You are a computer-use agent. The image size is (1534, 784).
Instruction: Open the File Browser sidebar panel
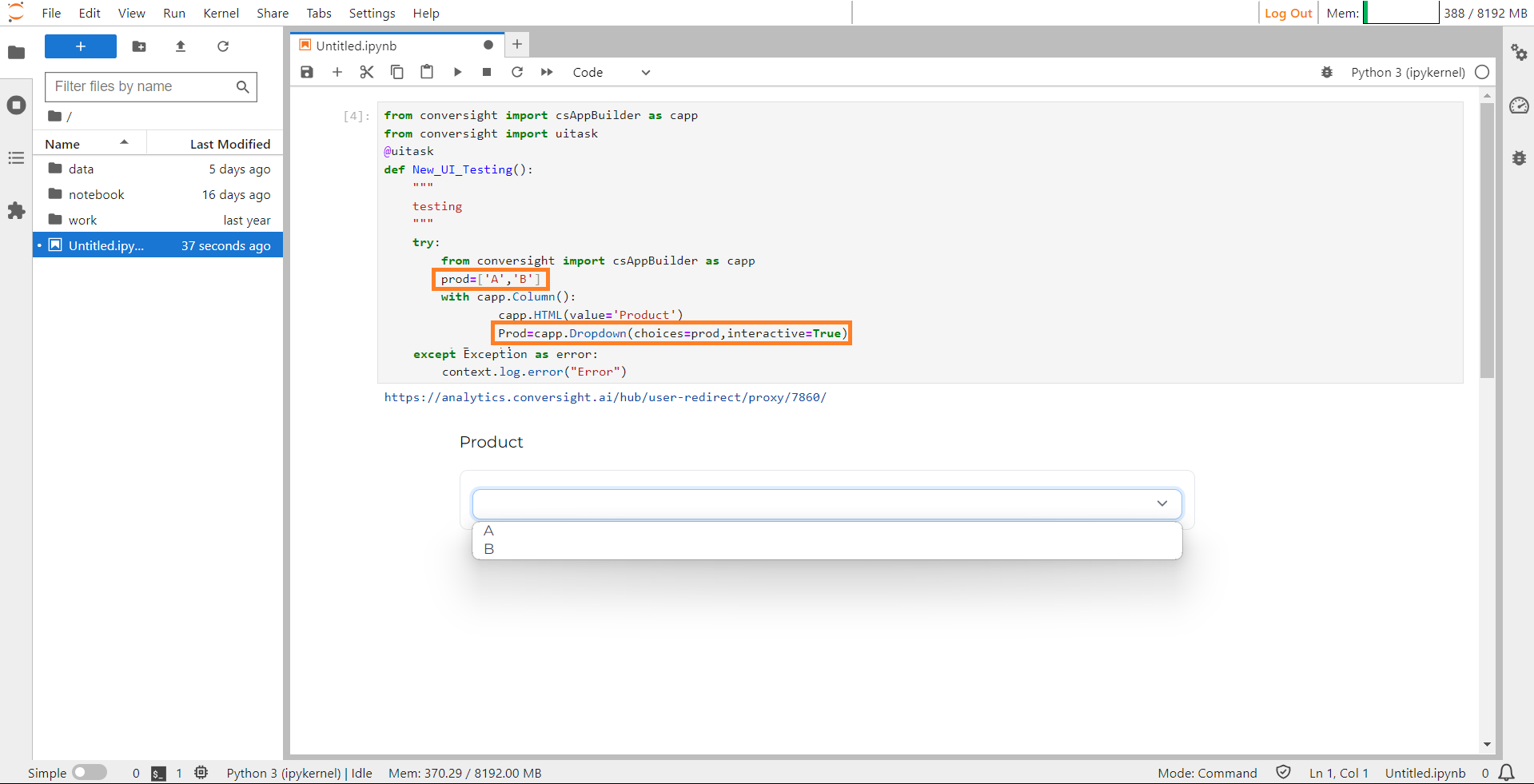[x=16, y=53]
